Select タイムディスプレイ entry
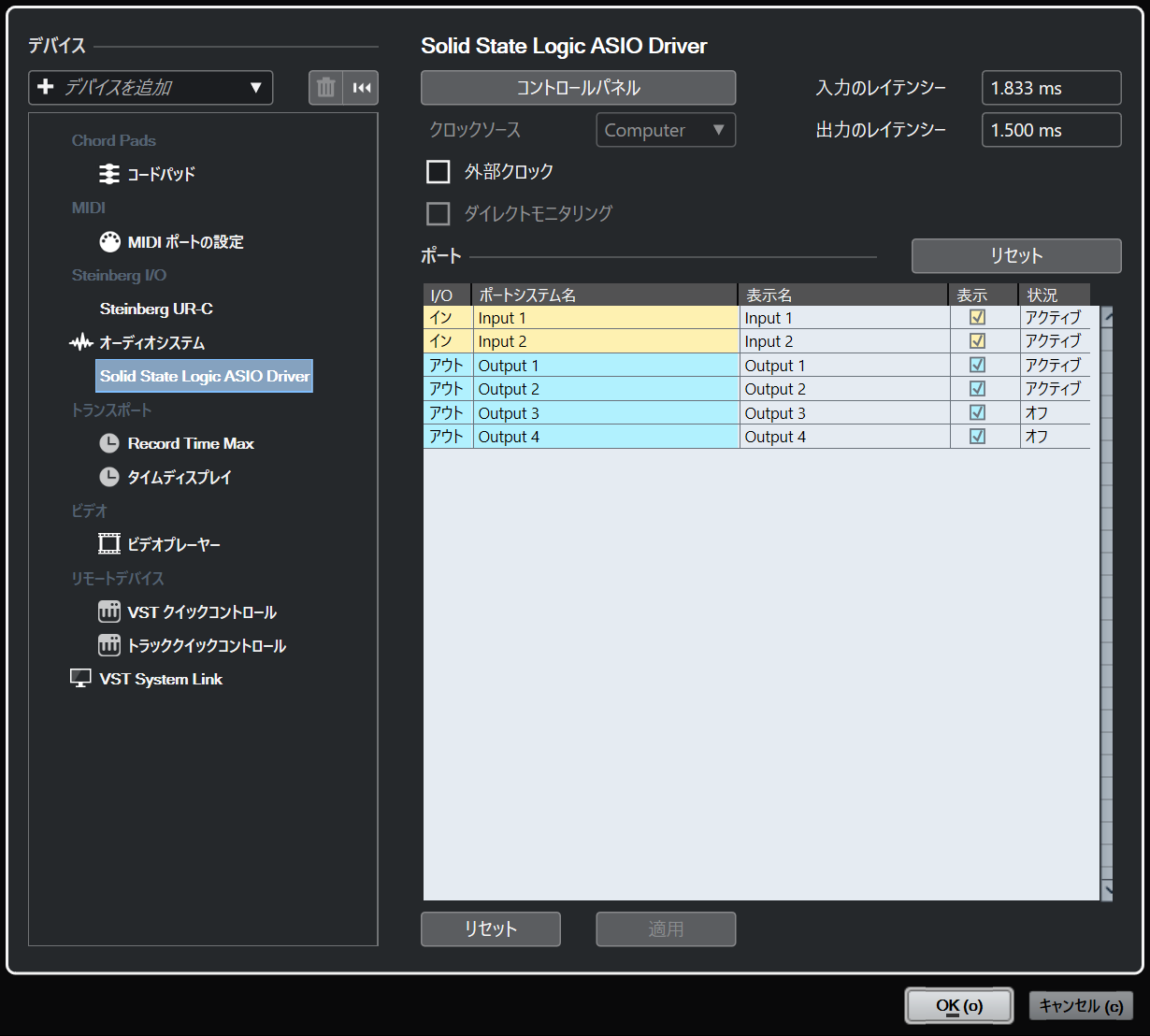Viewport: 1150px width, 1036px height. point(180,477)
